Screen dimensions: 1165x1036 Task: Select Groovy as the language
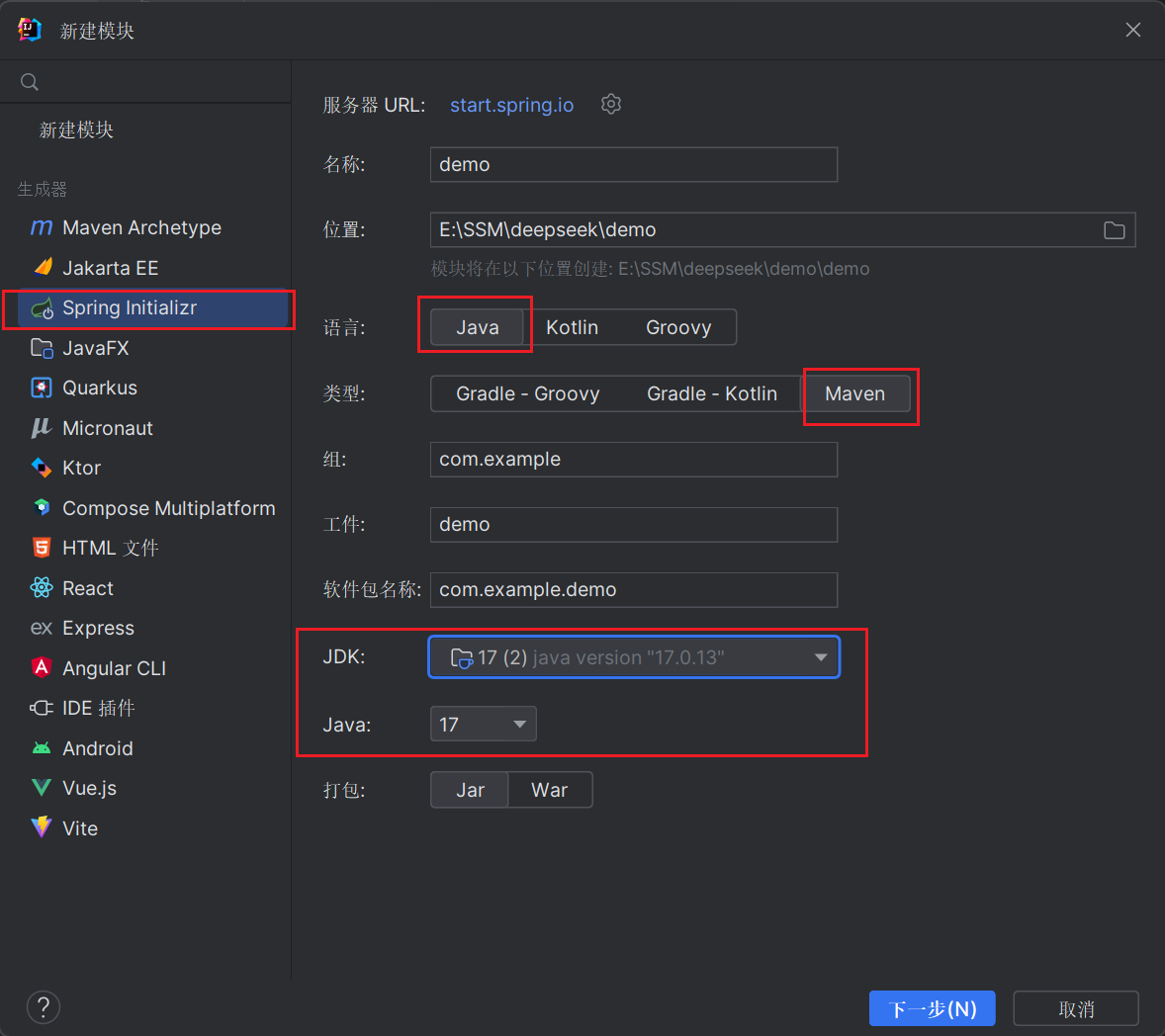(678, 327)
